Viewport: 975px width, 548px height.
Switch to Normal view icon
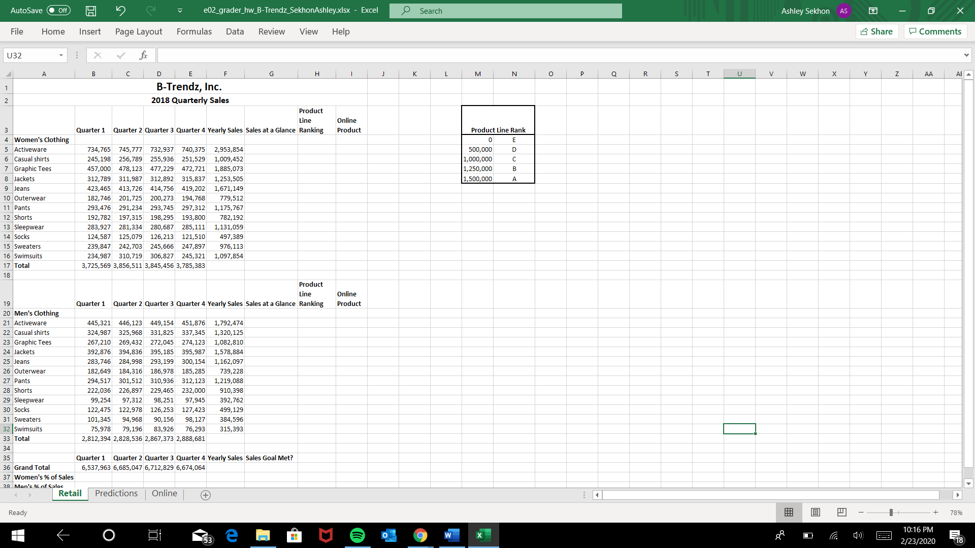(x=788, y=513)
